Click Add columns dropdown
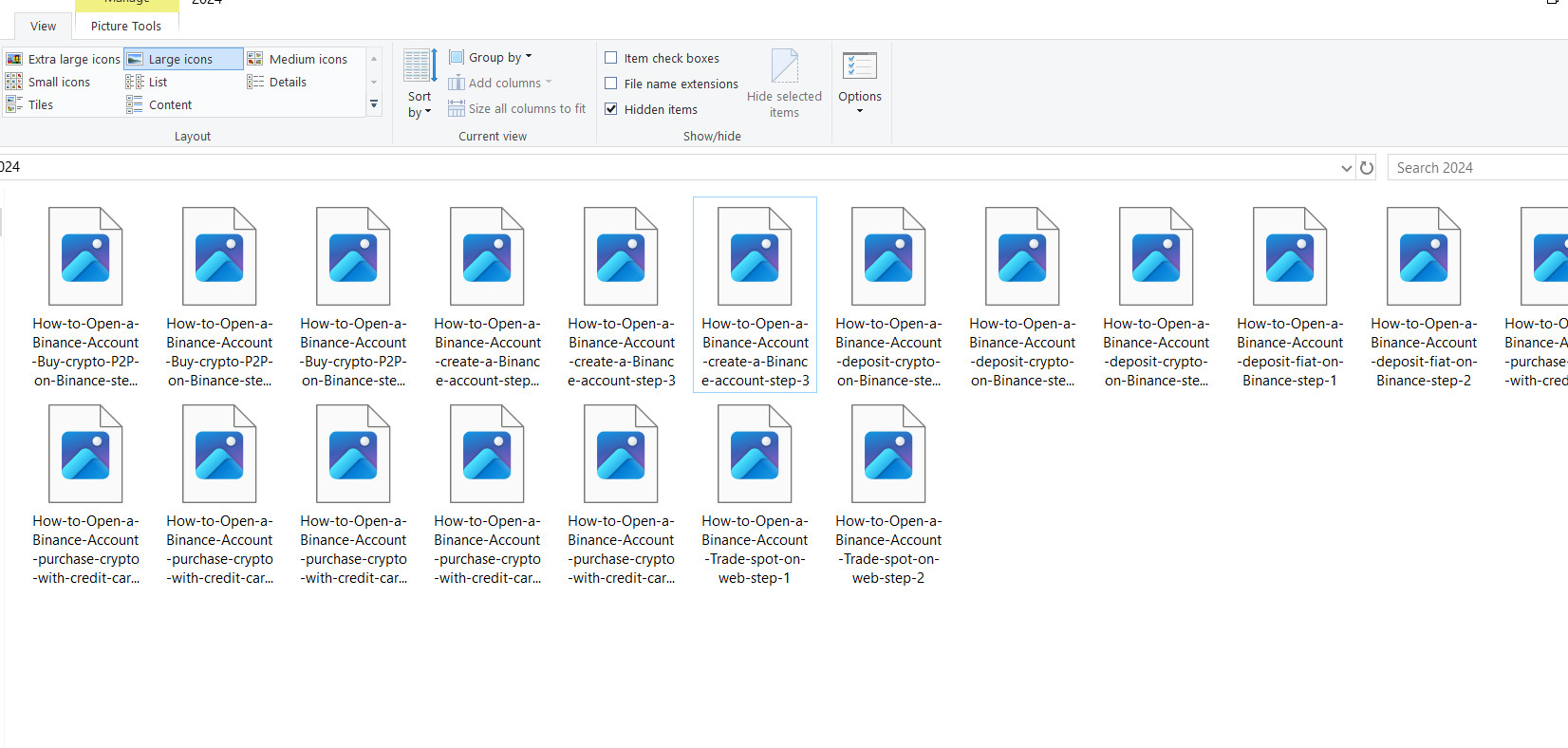1568x748 pixels. click(x=500, y=83)
